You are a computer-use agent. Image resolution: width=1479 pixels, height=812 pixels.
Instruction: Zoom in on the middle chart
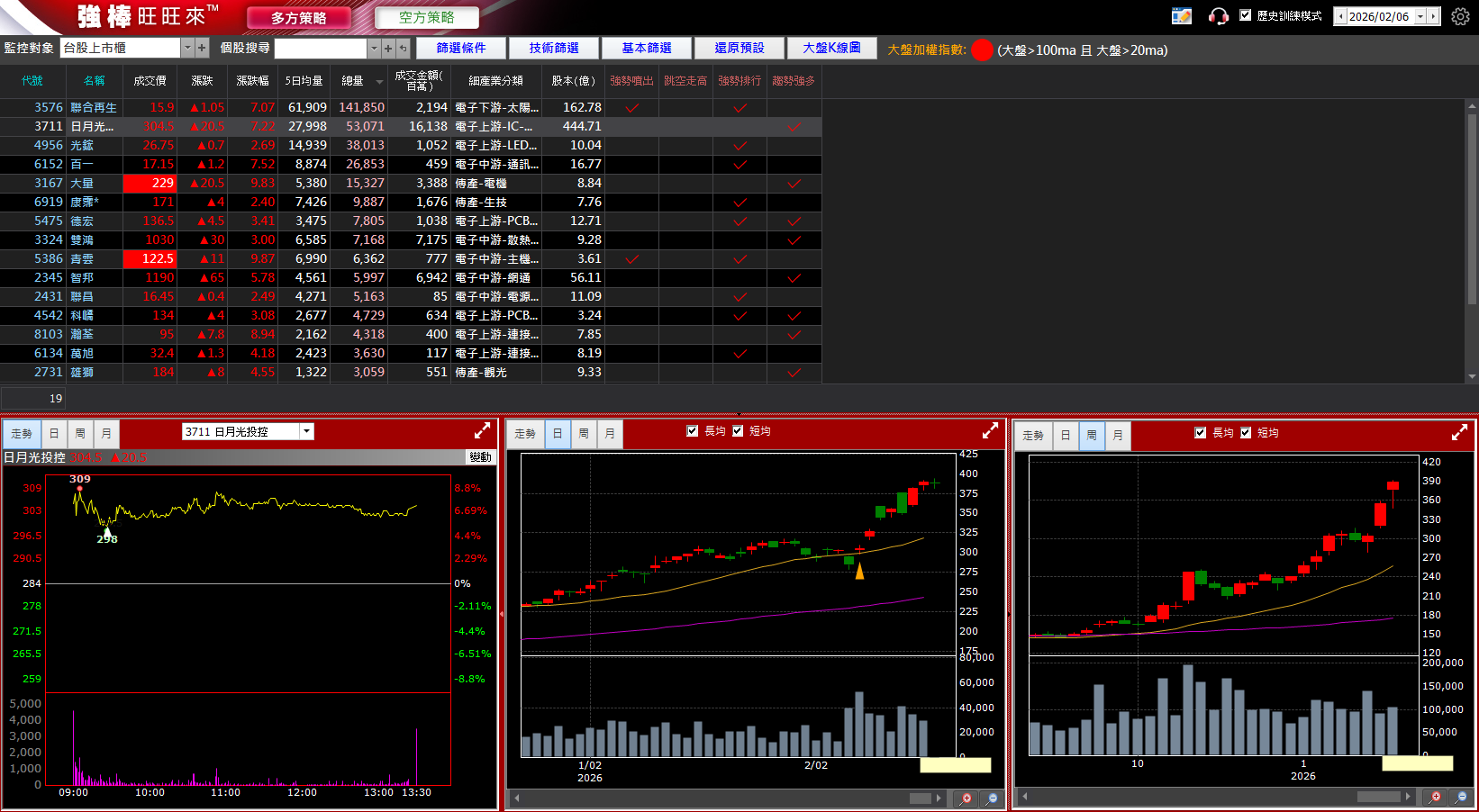click(966, 798)
